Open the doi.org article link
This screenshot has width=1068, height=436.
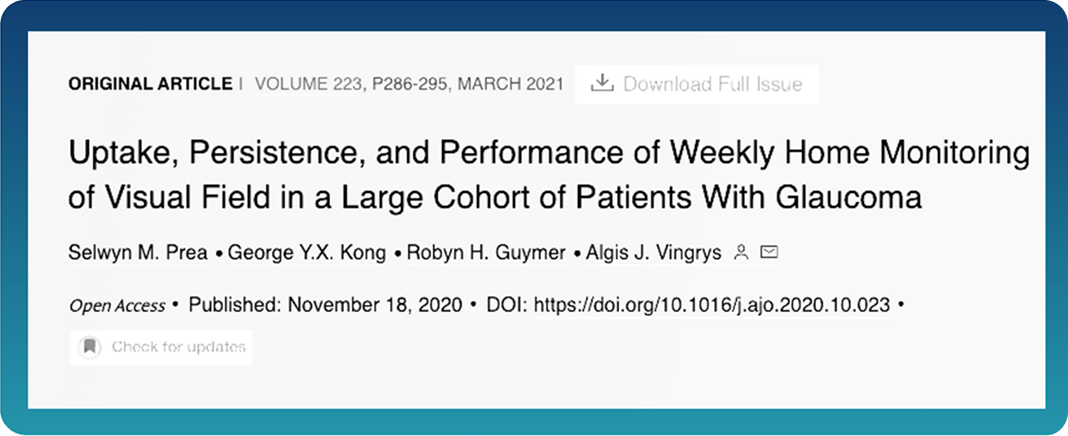[712, 304]
